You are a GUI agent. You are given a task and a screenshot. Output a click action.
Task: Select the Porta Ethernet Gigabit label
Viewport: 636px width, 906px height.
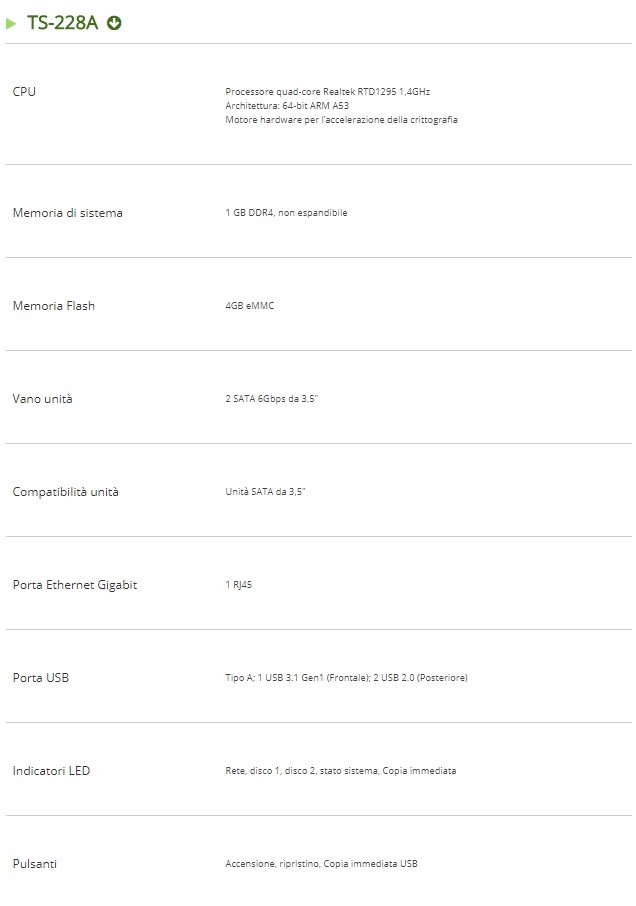pyautogui.click(x=75, y=585)
